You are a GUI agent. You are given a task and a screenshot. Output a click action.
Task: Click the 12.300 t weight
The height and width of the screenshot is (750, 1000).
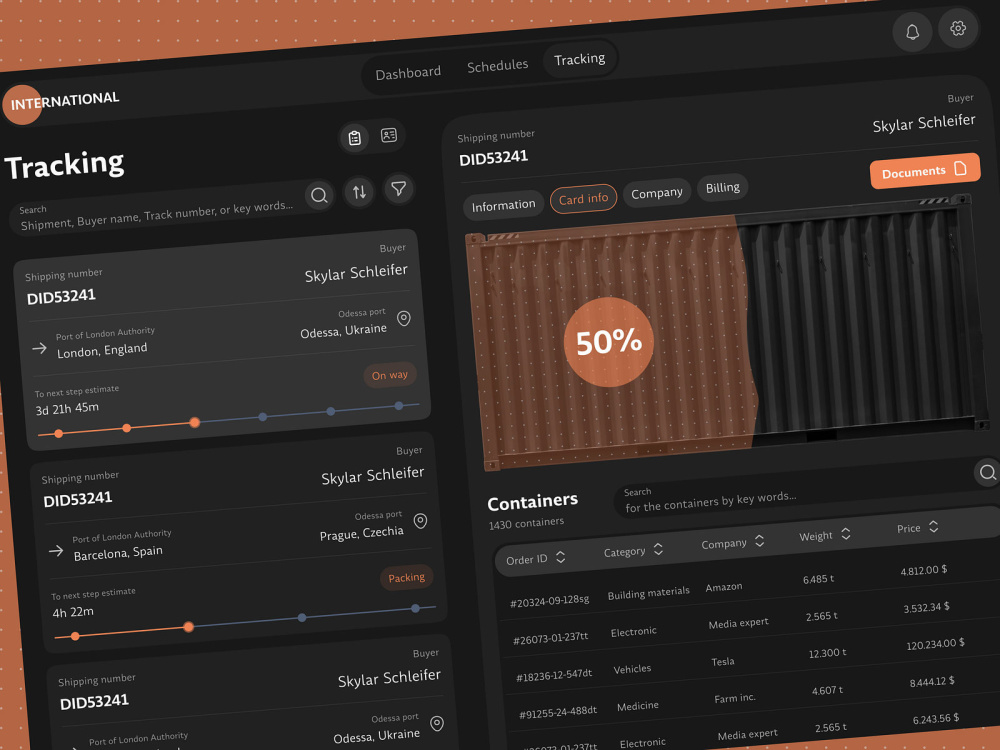(827, 653)
